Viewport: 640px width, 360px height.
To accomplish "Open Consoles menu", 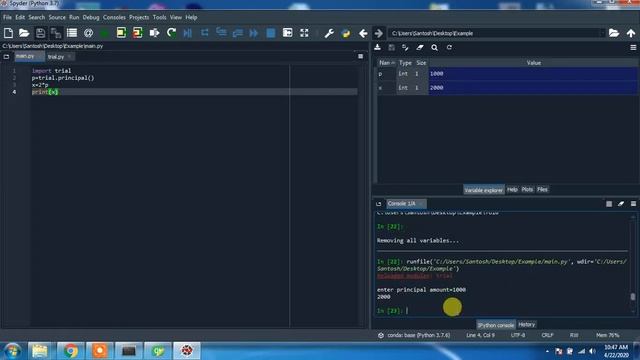I will click(x=114, y=17).
